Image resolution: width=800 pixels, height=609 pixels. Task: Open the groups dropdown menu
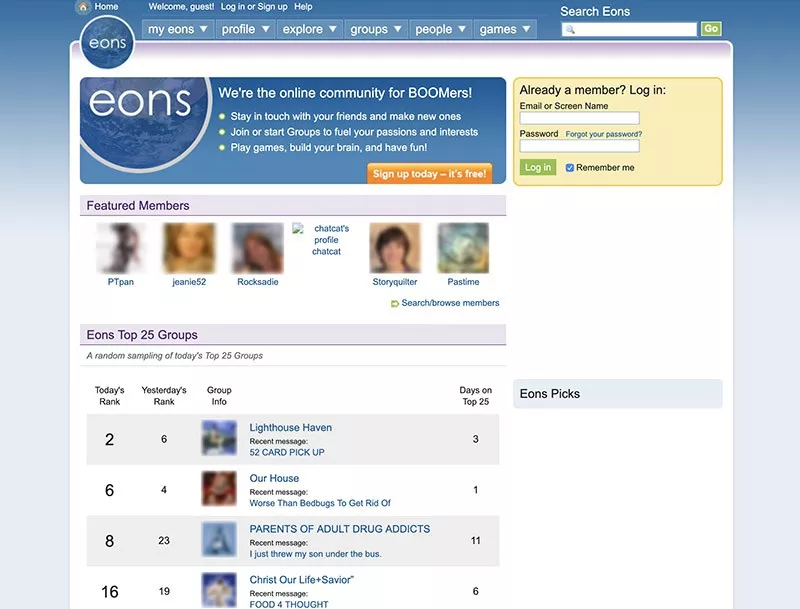[375, 30]
